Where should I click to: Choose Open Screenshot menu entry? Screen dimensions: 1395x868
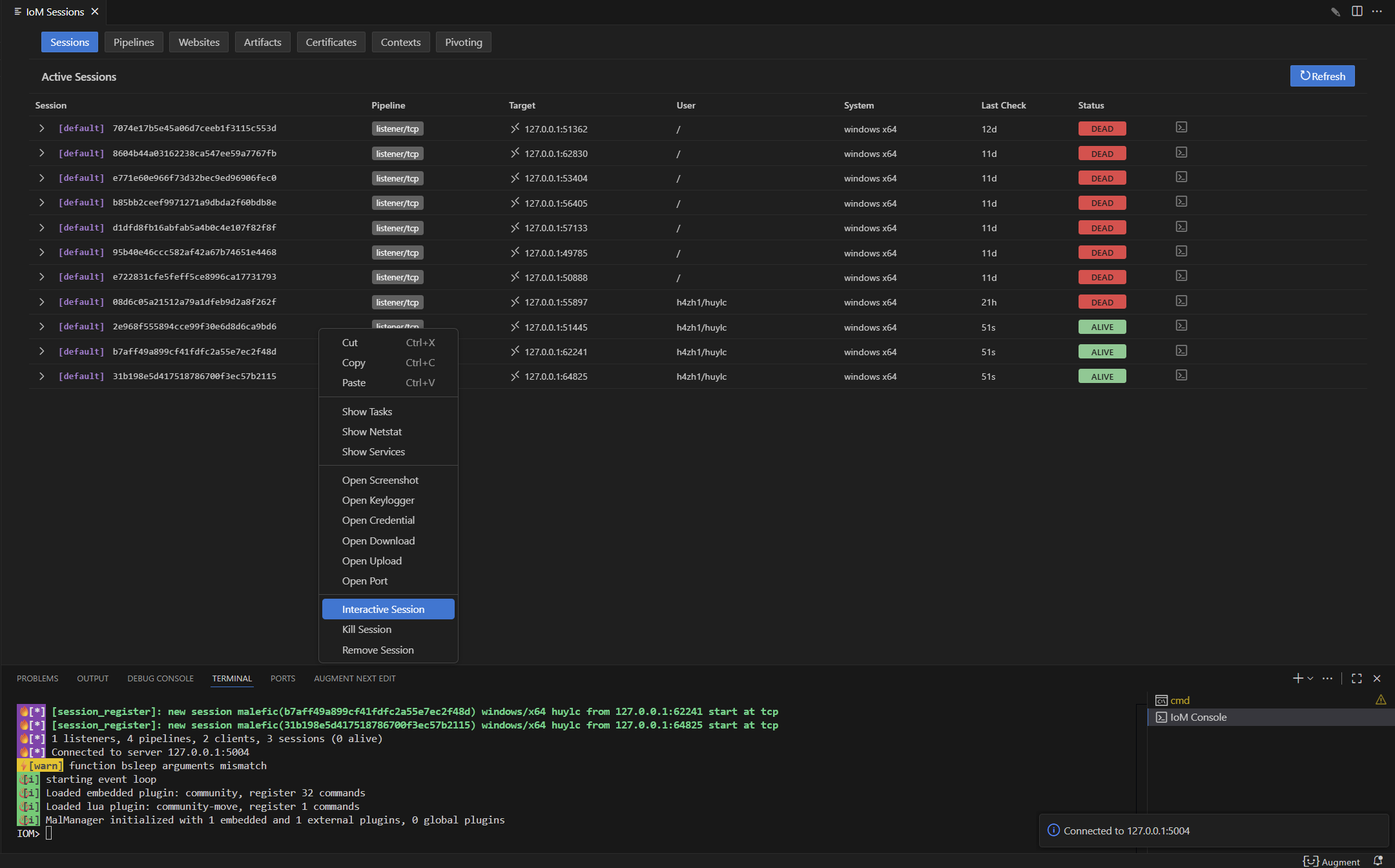388,480
